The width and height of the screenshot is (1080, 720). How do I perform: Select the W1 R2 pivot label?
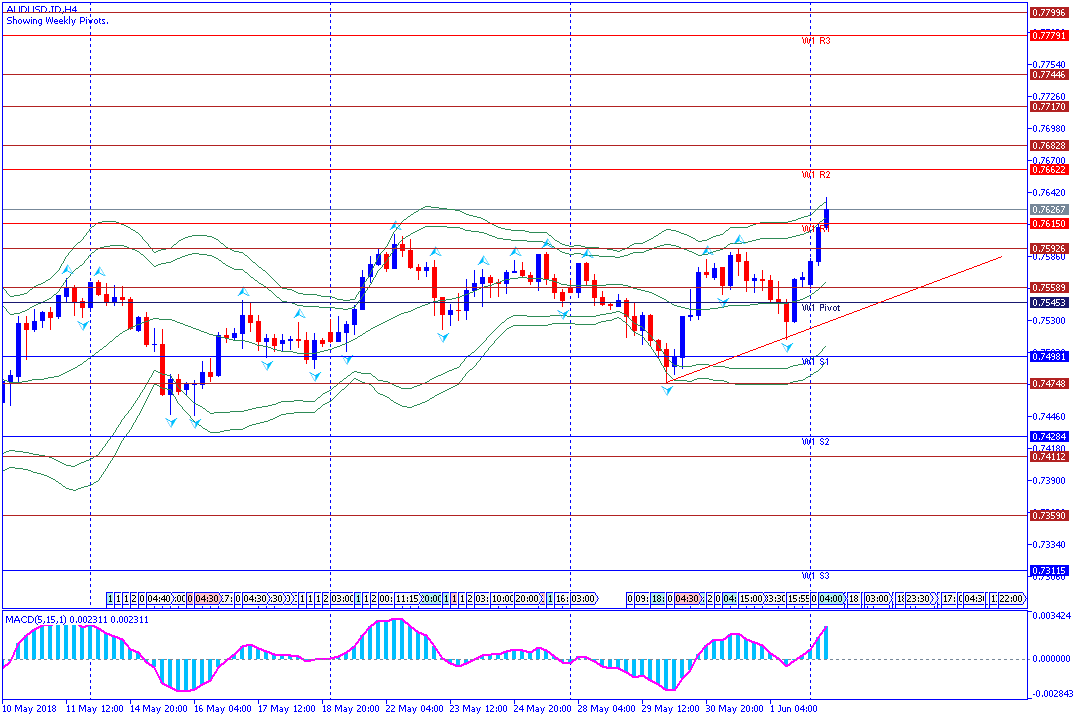[816, 175]
